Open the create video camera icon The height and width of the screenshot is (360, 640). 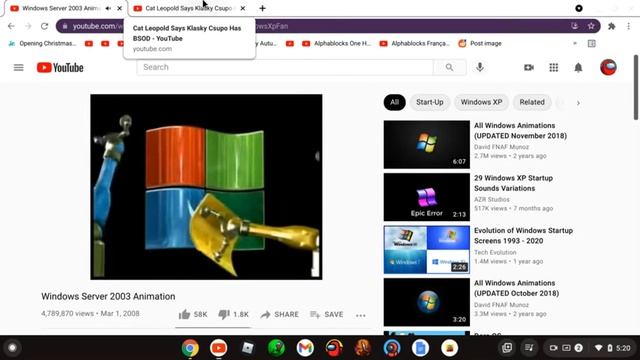point(529,67)
